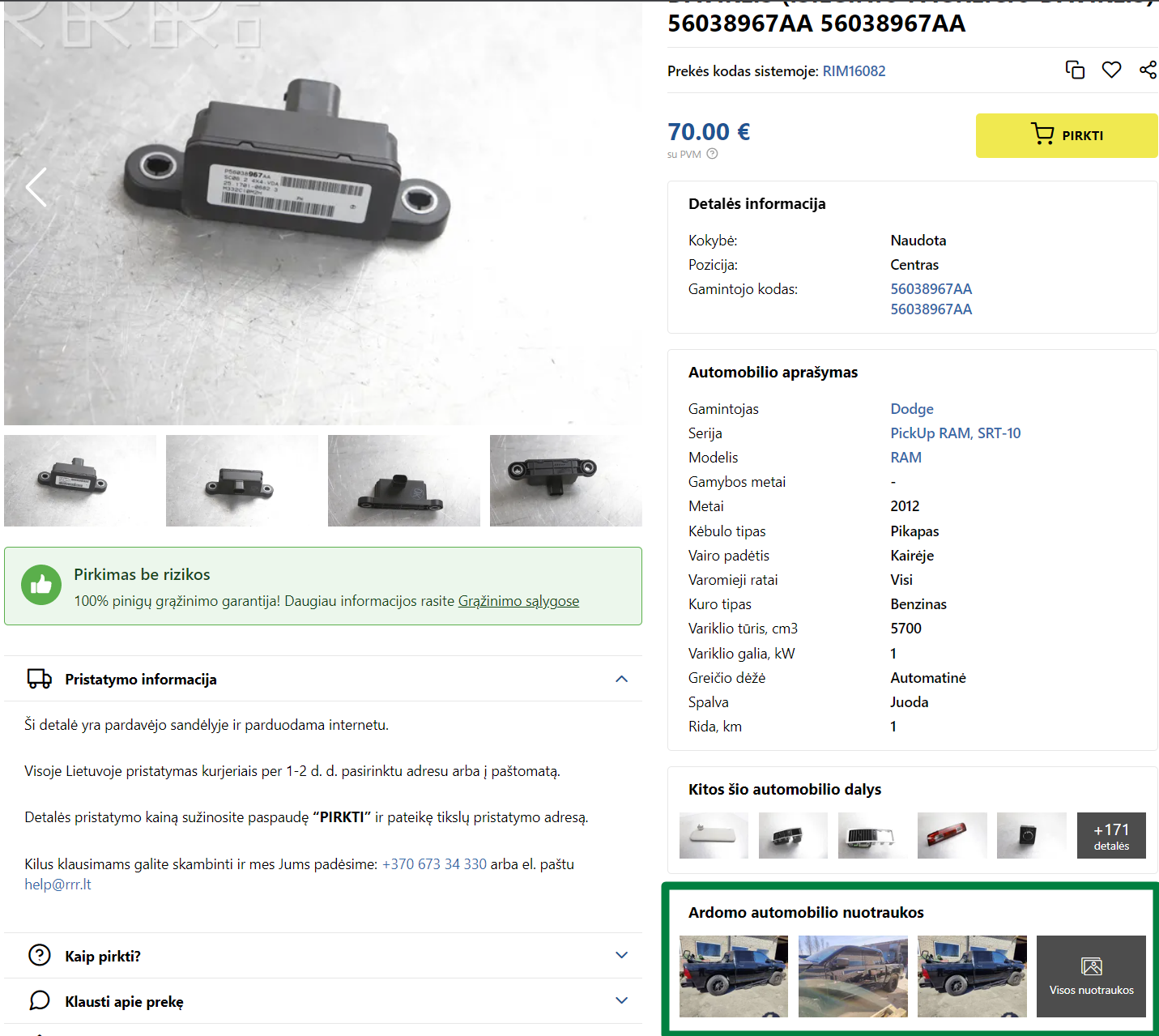
Task: Open the RIM16082 product code link
Action: [854, 71]
